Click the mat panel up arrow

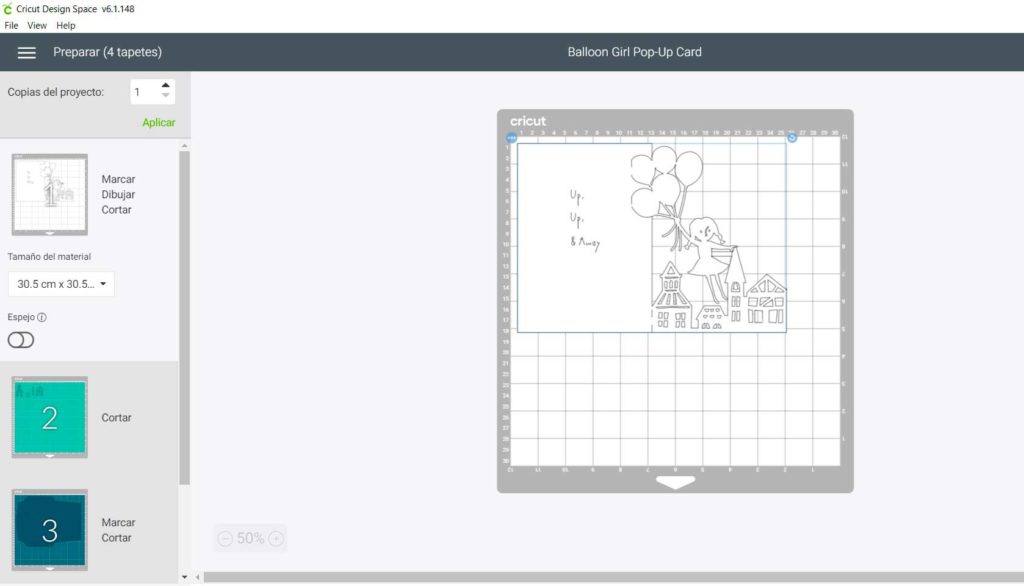184,146
